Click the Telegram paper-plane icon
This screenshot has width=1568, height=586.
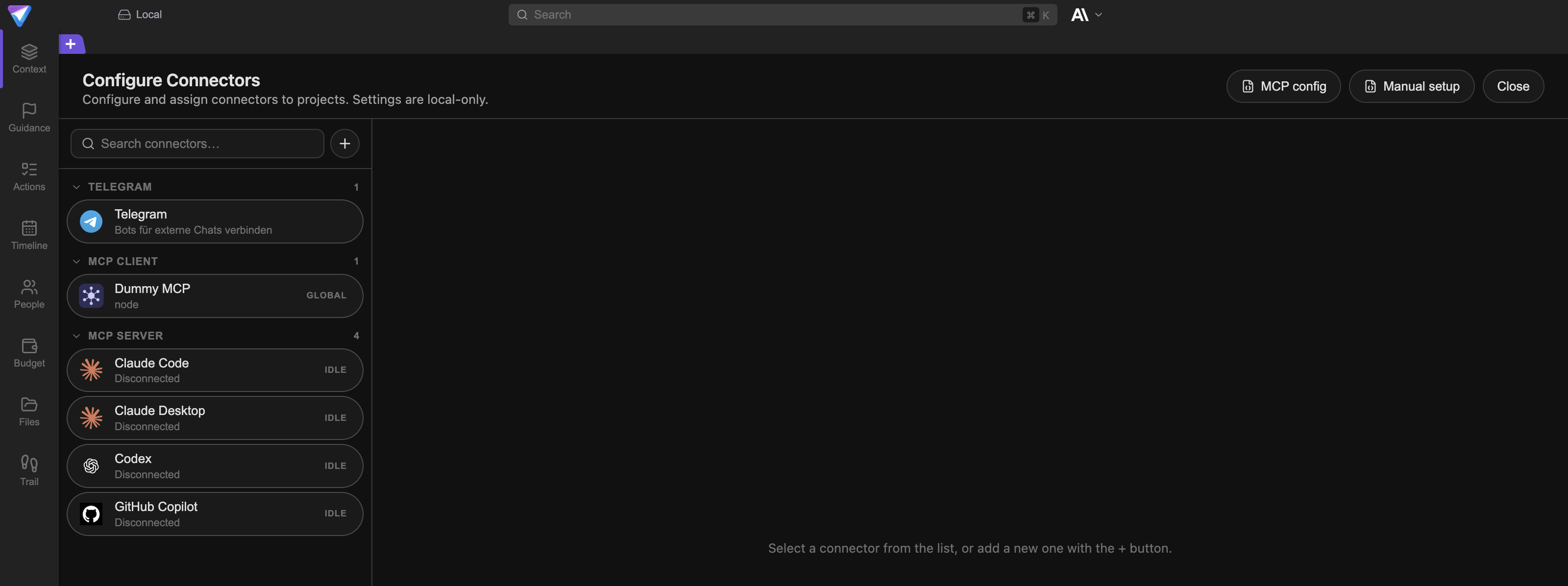click(x=91, y=221)
